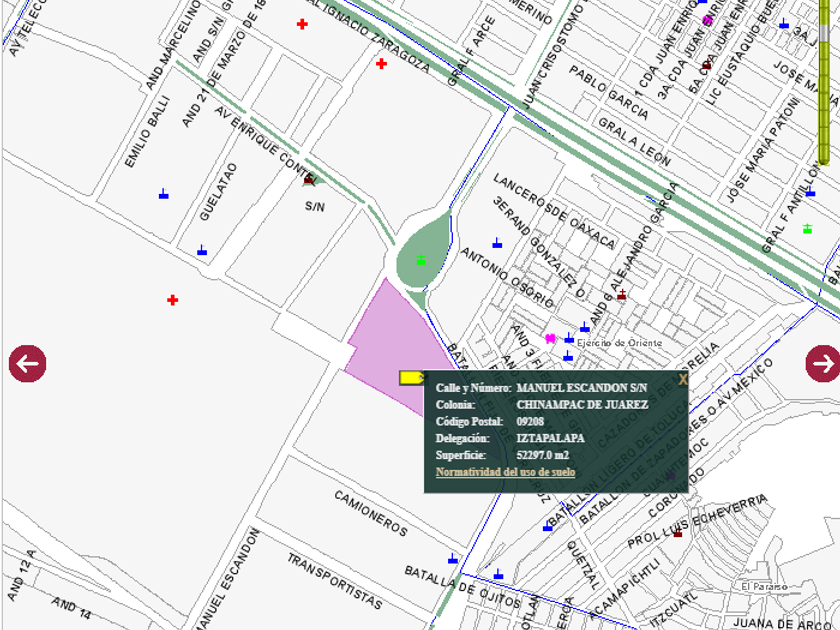This screenshot has height=630, width=840.
Task: Close the property info popup
Action: (x=683, y=380)
